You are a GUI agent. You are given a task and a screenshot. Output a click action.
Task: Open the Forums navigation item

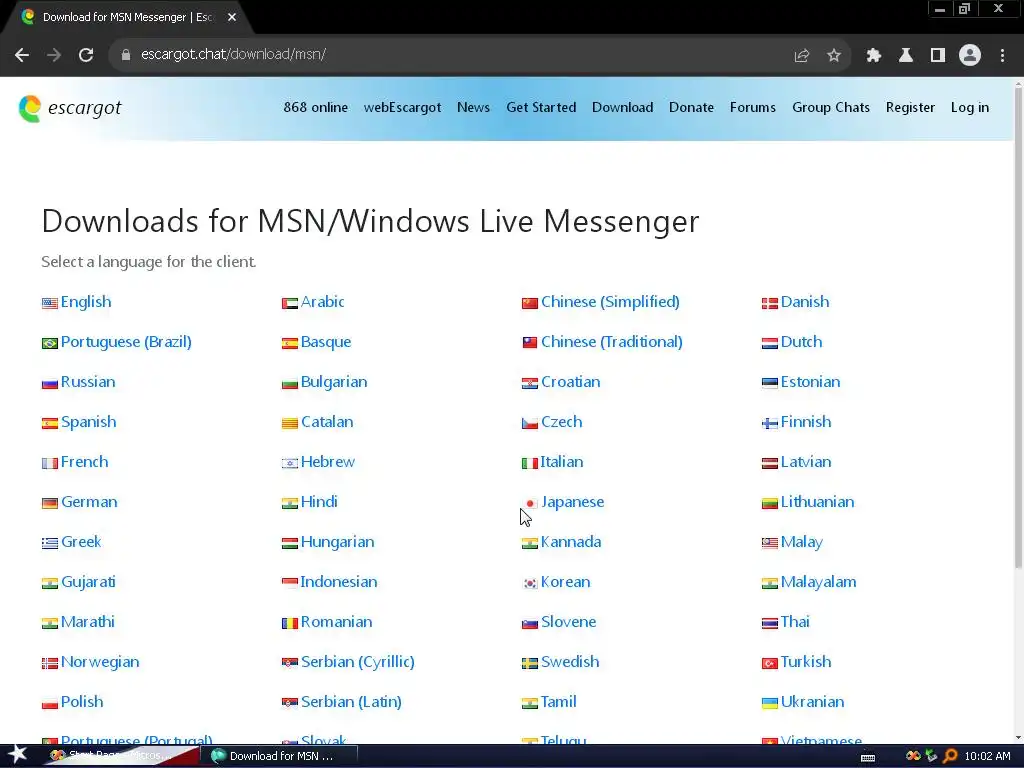753,107
